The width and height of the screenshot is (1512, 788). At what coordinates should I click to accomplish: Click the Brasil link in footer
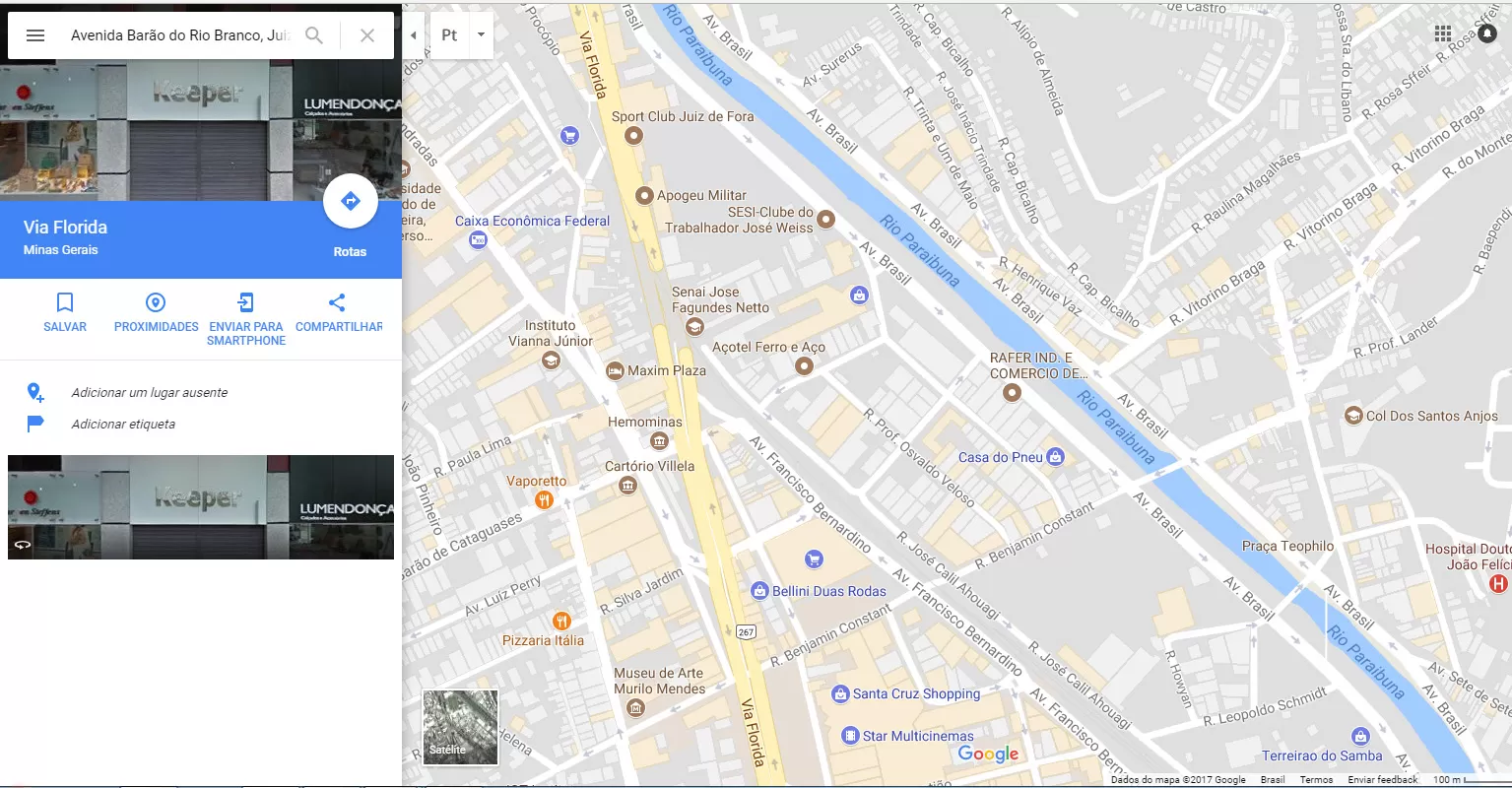click(1273, 779)
